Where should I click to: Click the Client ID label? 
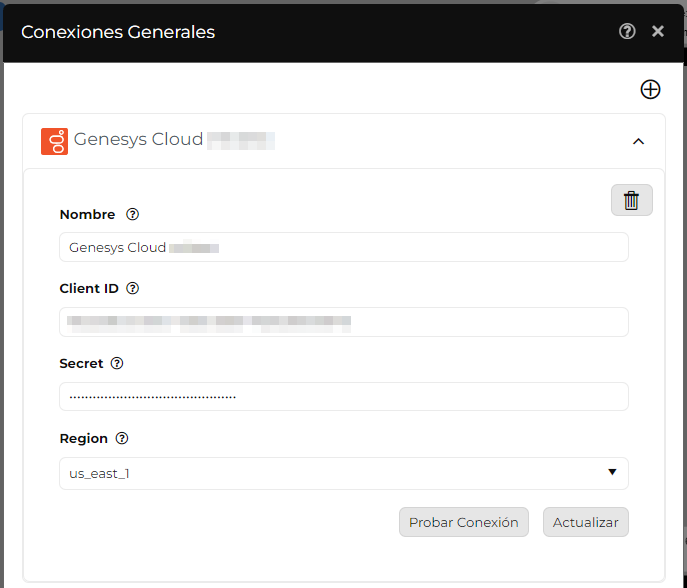click(x=89, y=288)
